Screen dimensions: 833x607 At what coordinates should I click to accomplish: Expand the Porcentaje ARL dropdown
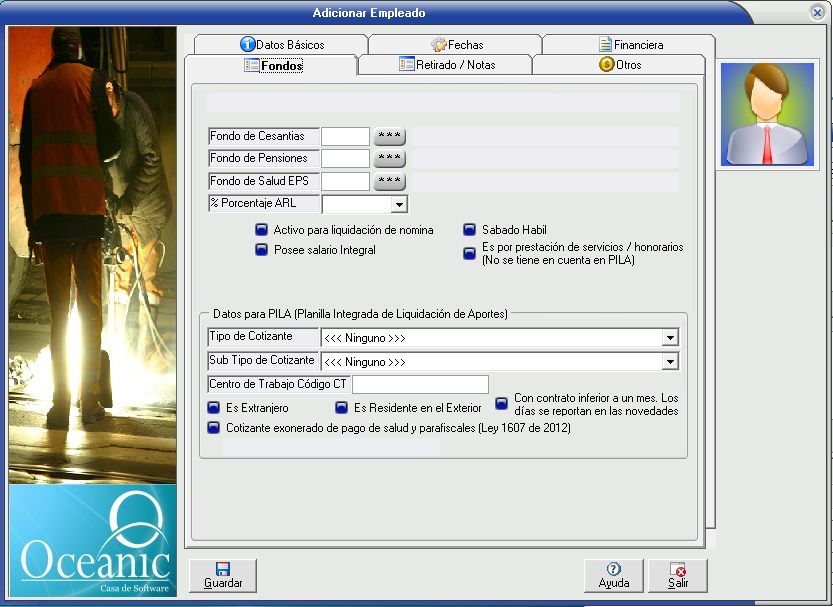(x=399, y=204)
